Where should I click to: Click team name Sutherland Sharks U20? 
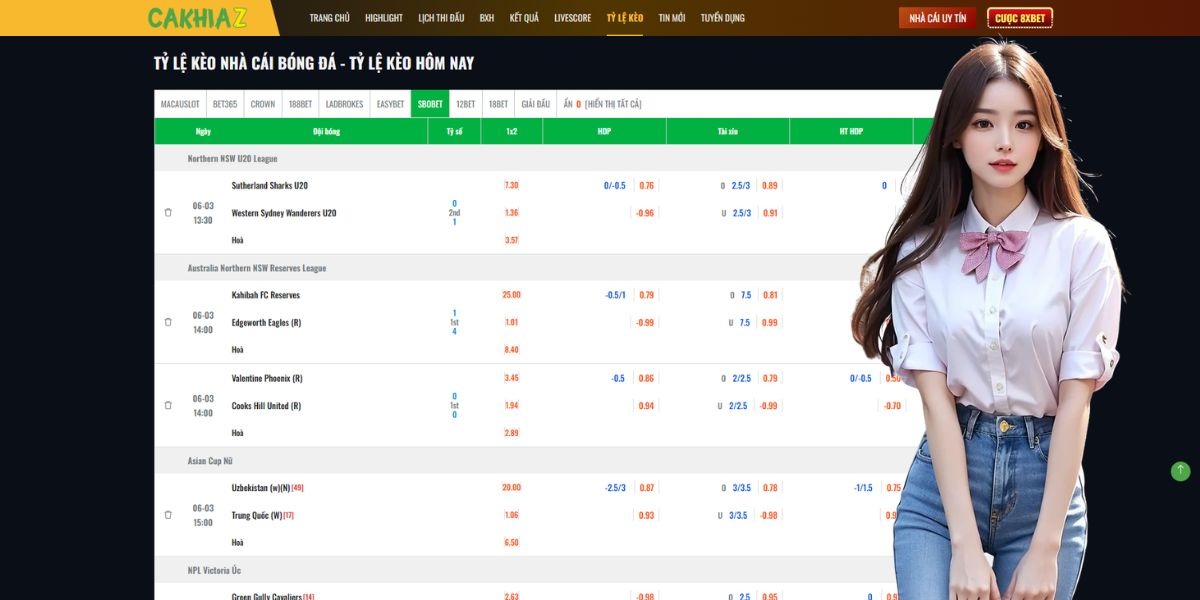(270, 185)
